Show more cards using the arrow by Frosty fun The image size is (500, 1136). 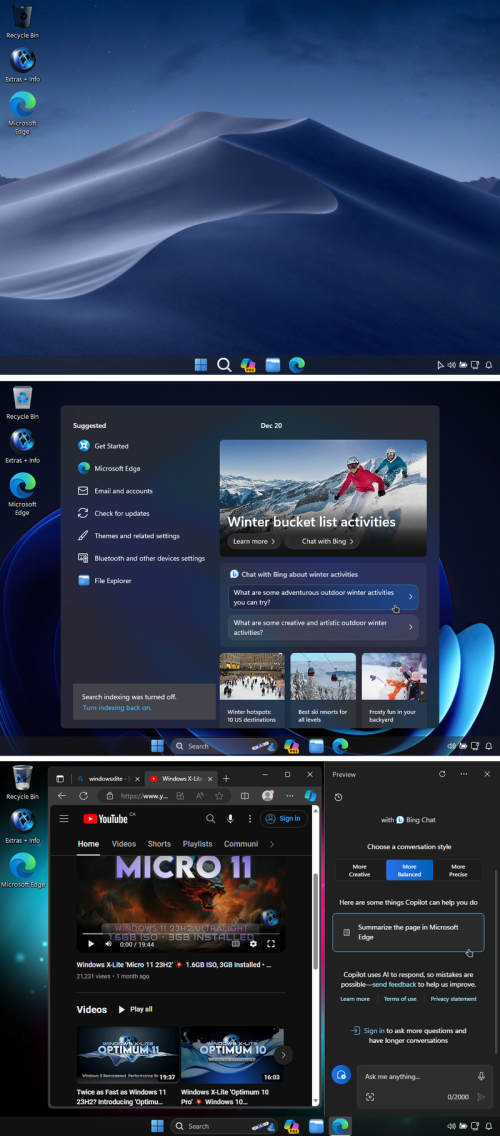click(422, 693)
